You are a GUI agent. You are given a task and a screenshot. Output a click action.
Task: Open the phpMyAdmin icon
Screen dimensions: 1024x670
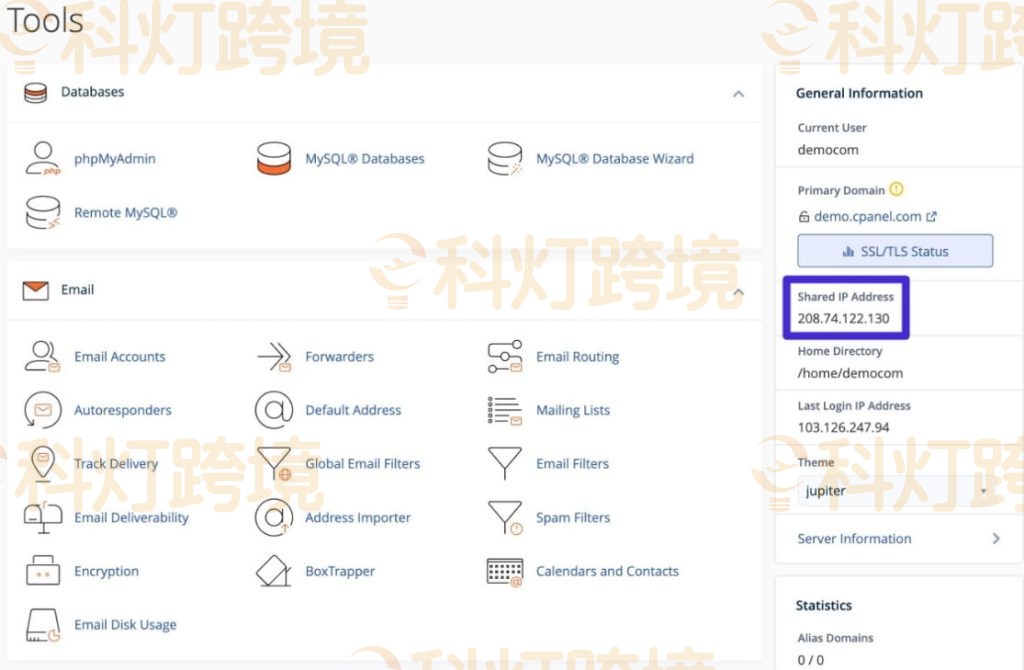[42, 157]
